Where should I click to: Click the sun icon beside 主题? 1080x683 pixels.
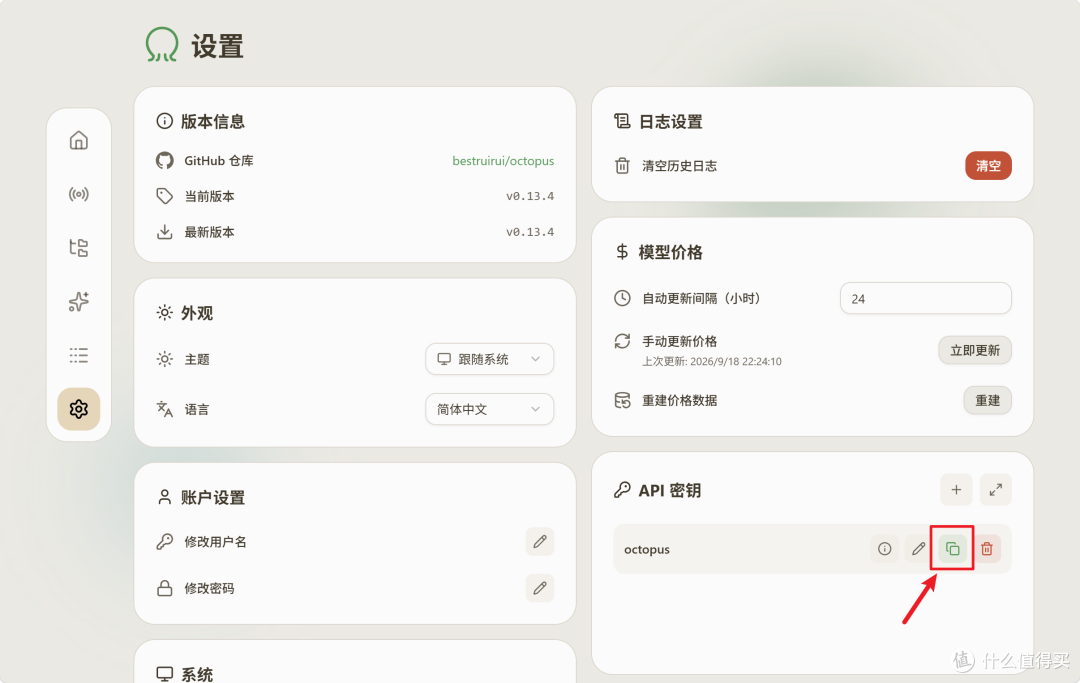pyautogui.click(x=164, y=359)
